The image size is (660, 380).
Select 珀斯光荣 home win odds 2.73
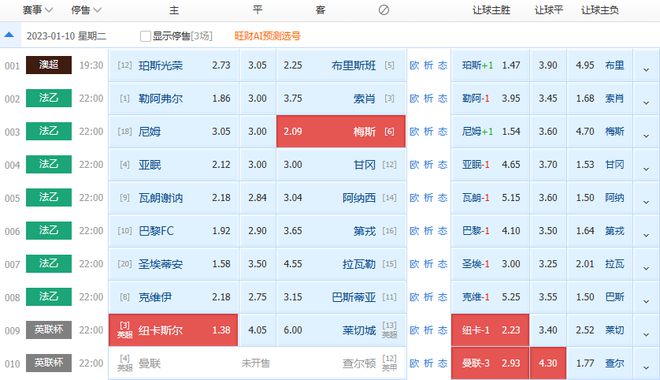point(174,65)
